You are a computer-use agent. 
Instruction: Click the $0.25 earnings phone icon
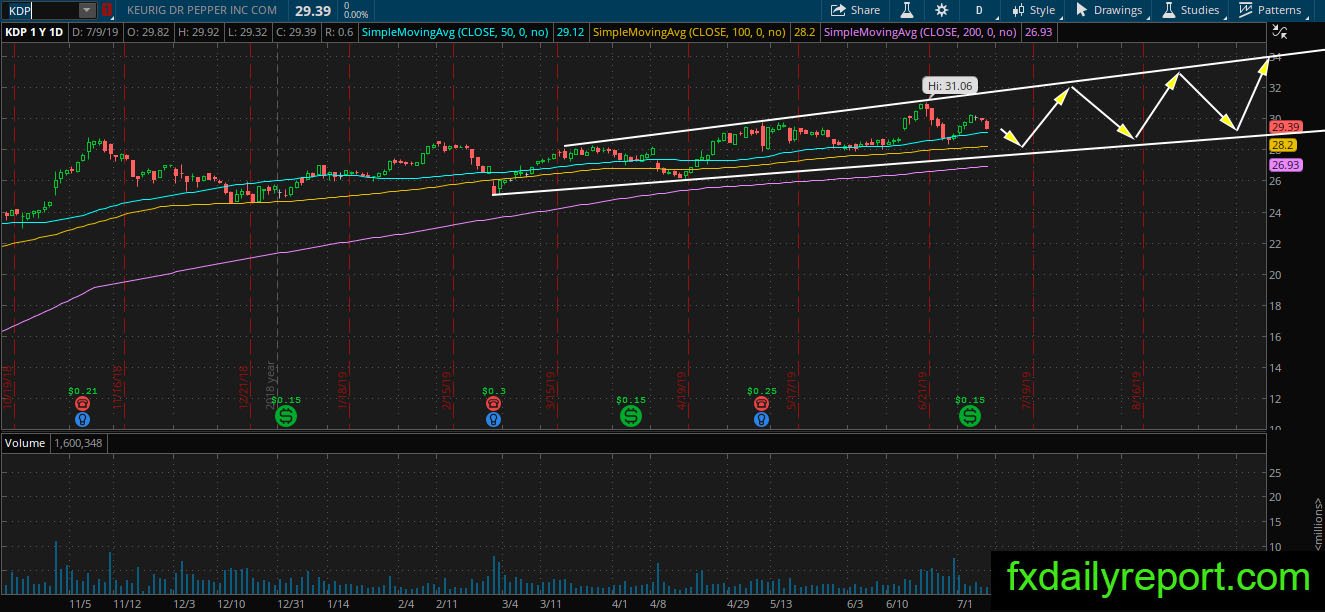pyautogui.click(x=762, y=403)
